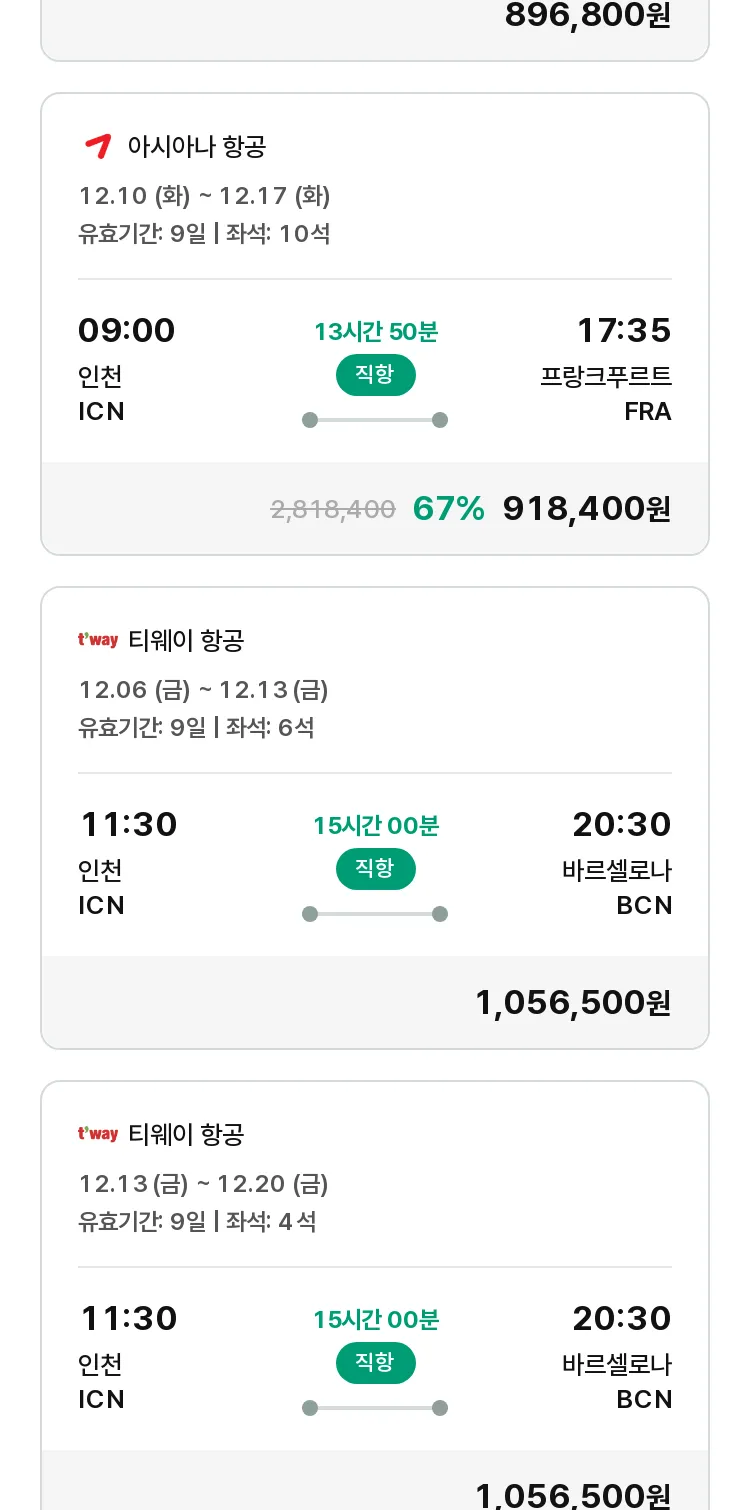The image size is (750, 1510).
Task: Tap the 프랑크푸르트 FRA destination
Action: tap(606, 394)
